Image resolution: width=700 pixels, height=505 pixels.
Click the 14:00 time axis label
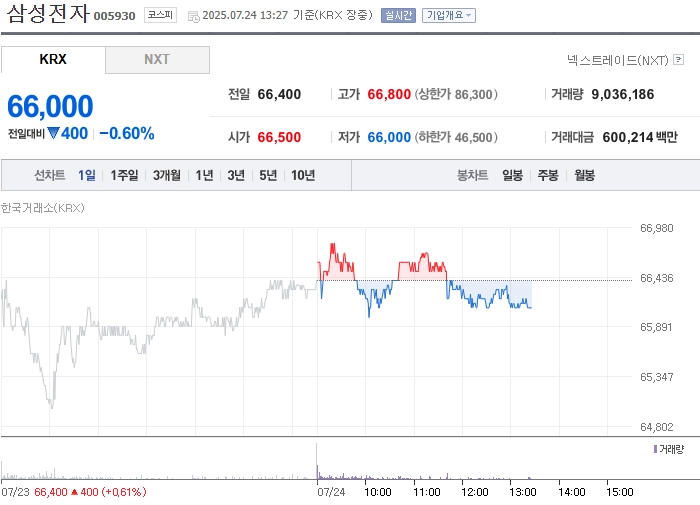pyautogui.click(x=571, y=492)
